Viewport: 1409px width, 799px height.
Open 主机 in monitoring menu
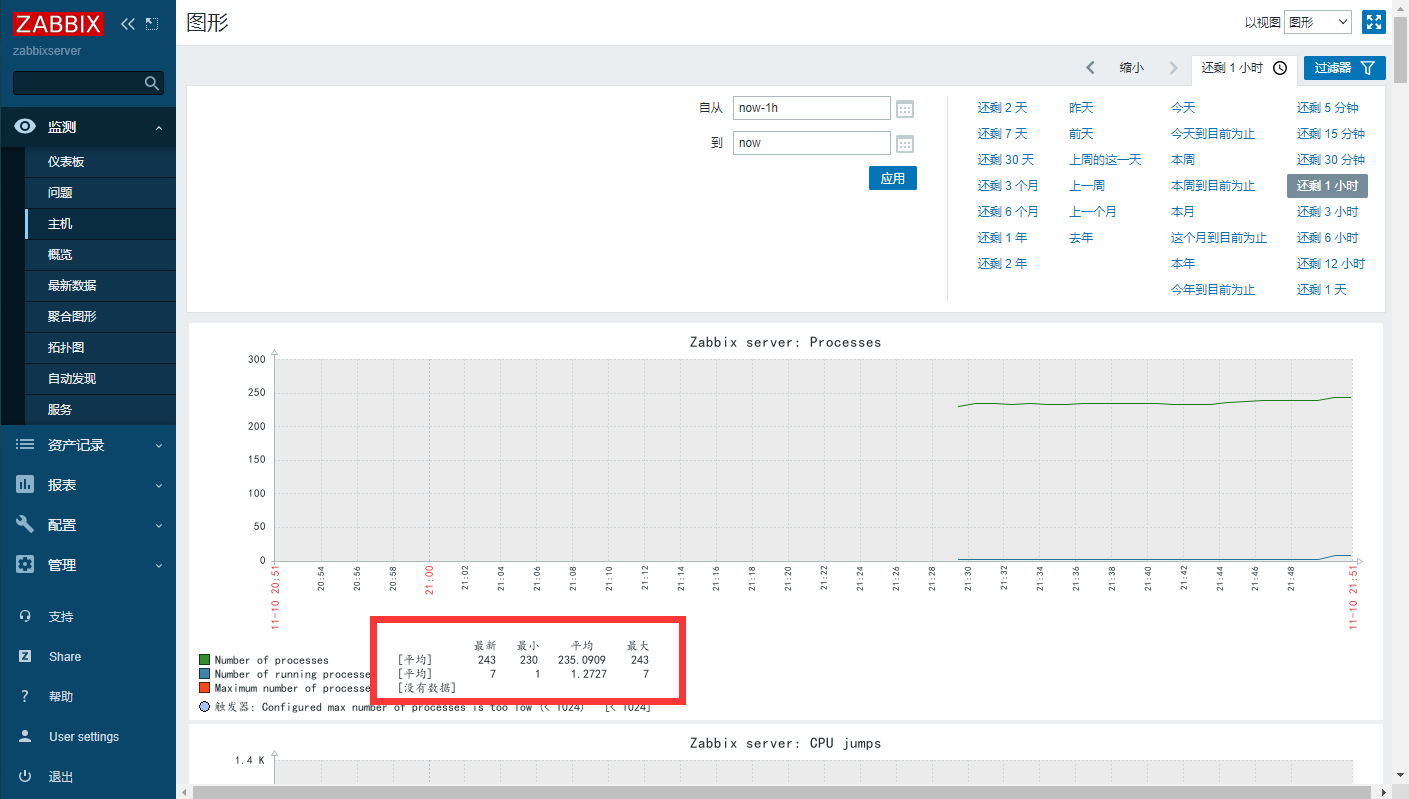coord(60,224)
